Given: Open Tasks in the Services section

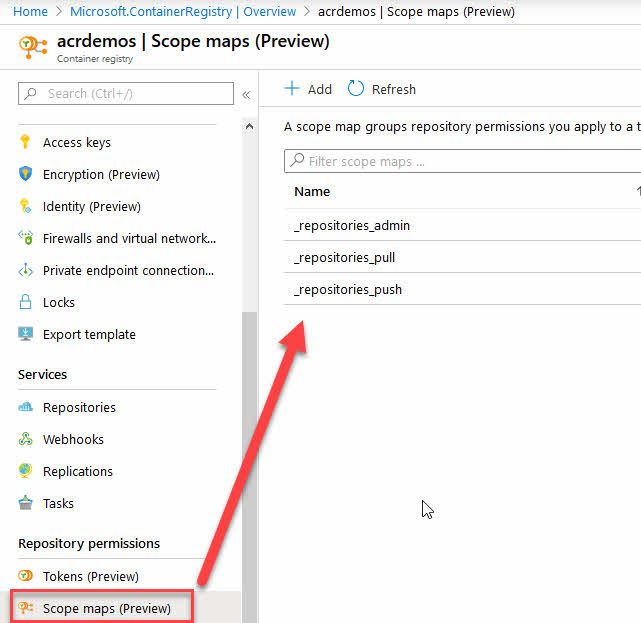Looking at the screenshot, I should 58,503.
